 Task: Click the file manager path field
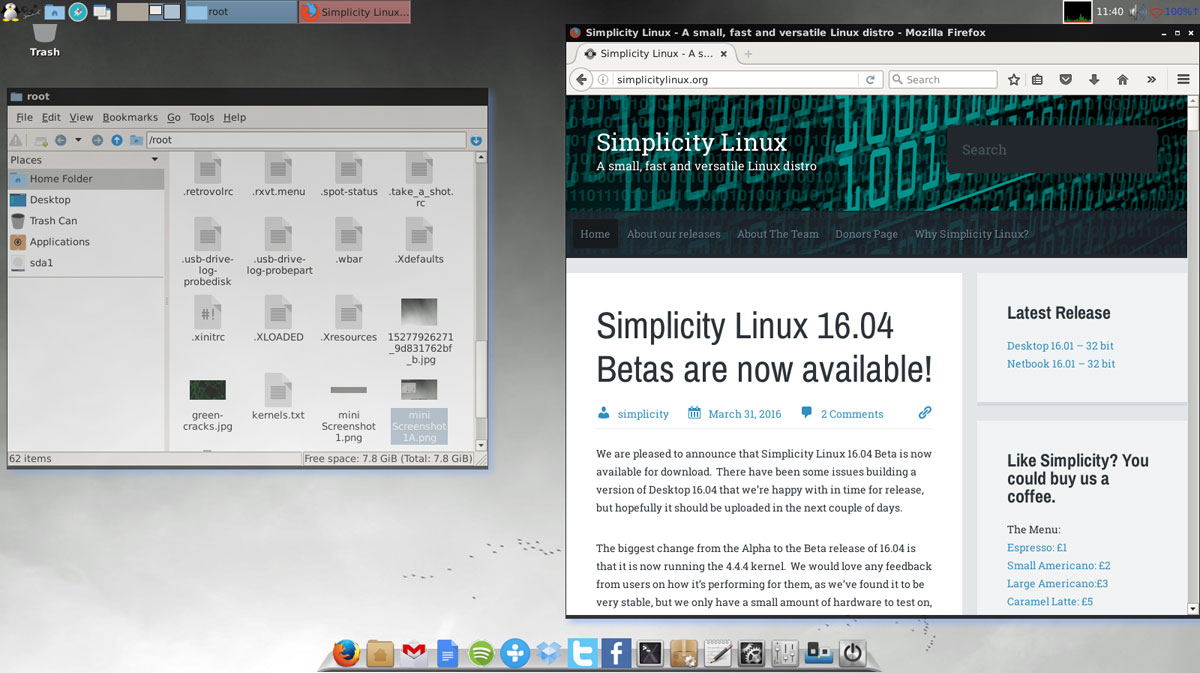point(306,140)
